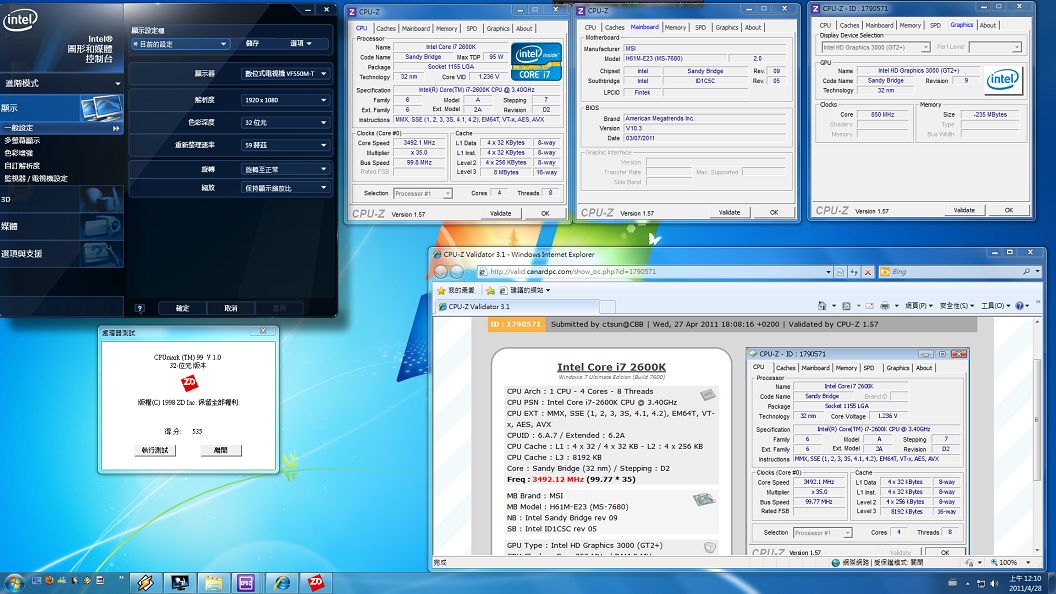Click the Intel control panel help icon
1056x594 pixels.
click(139, 308)
